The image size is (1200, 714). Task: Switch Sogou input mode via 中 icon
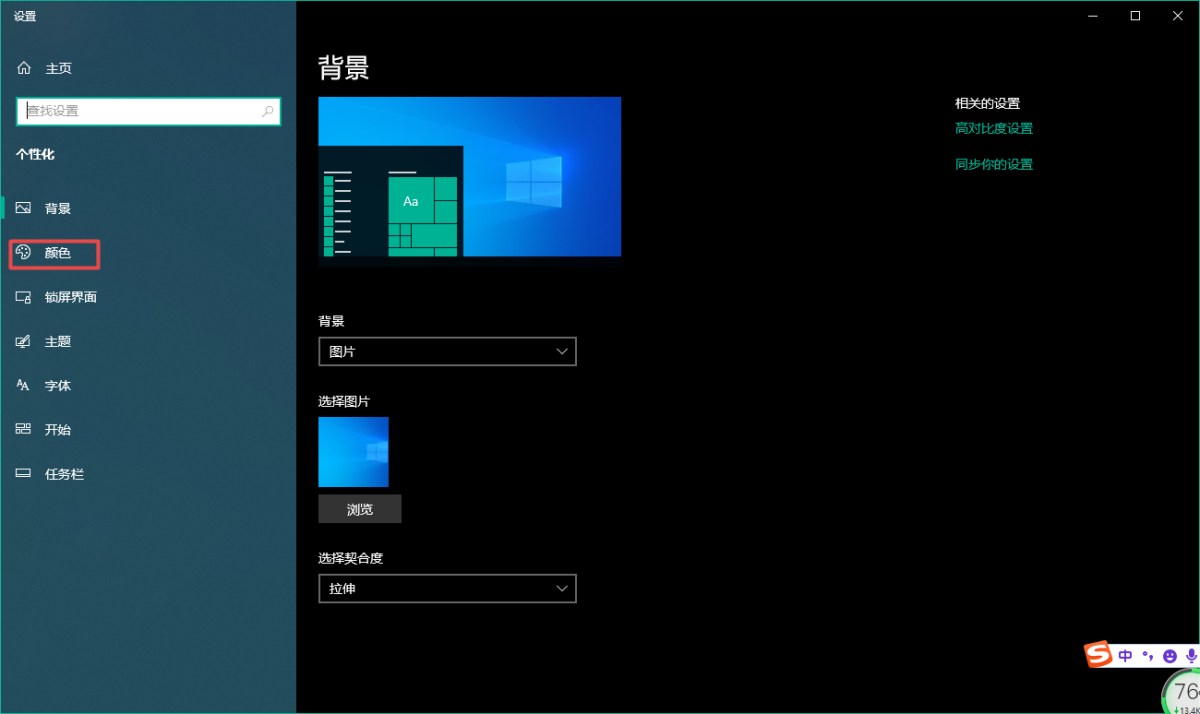[x=1126, y=656]
